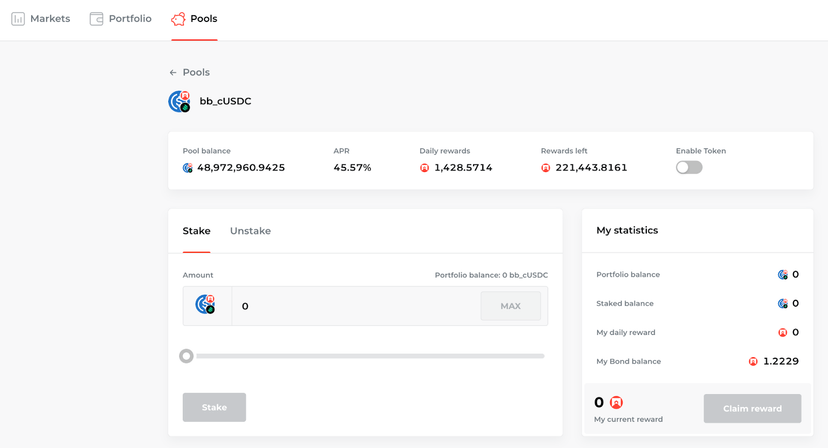Click the Portfolio wallet icon
Screen dimensions: 828x448
click(x=97, y=19)
